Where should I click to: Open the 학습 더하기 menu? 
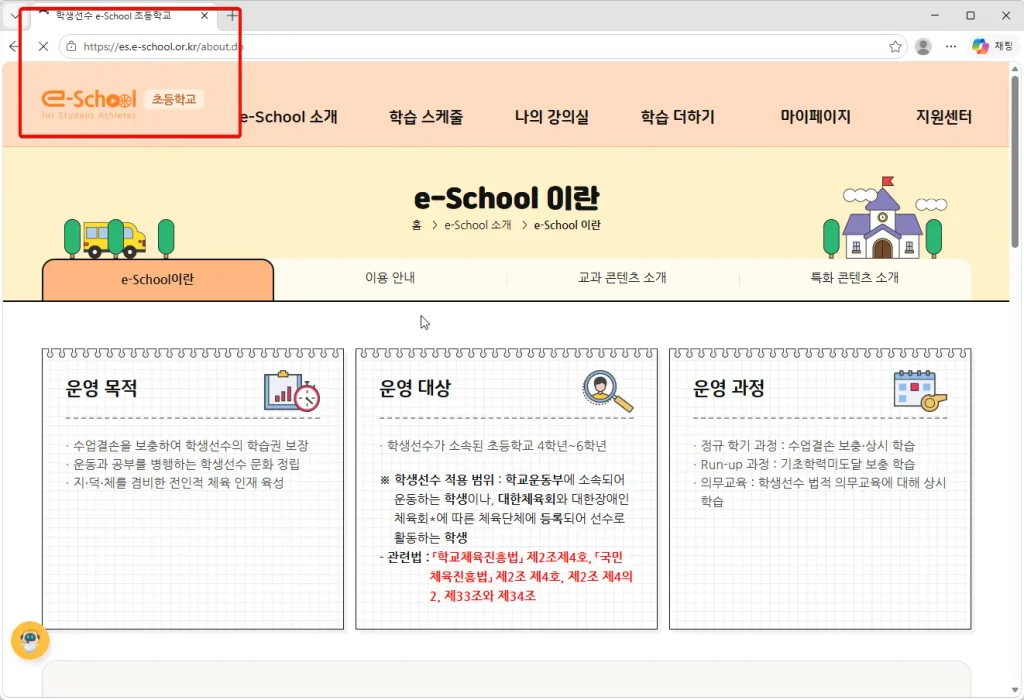point(677,117)
